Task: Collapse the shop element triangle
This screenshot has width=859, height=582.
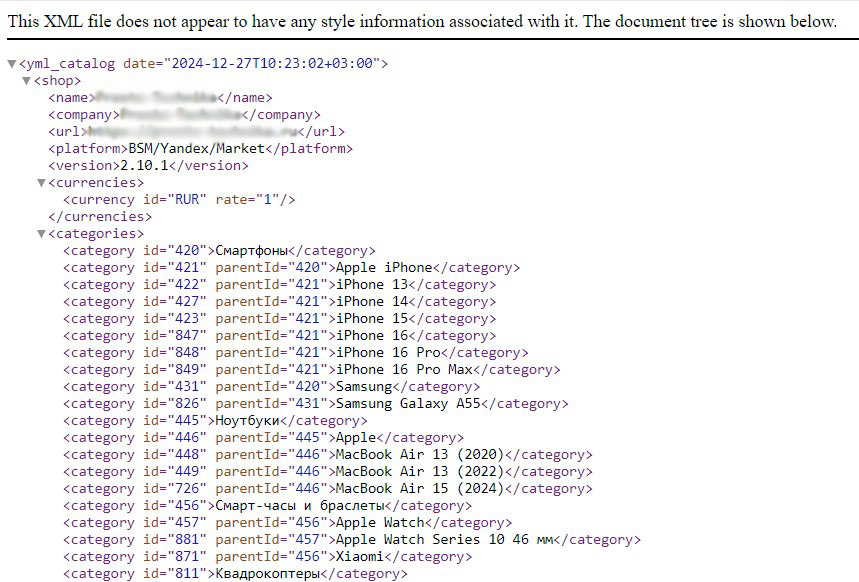Action: (26, 81)
